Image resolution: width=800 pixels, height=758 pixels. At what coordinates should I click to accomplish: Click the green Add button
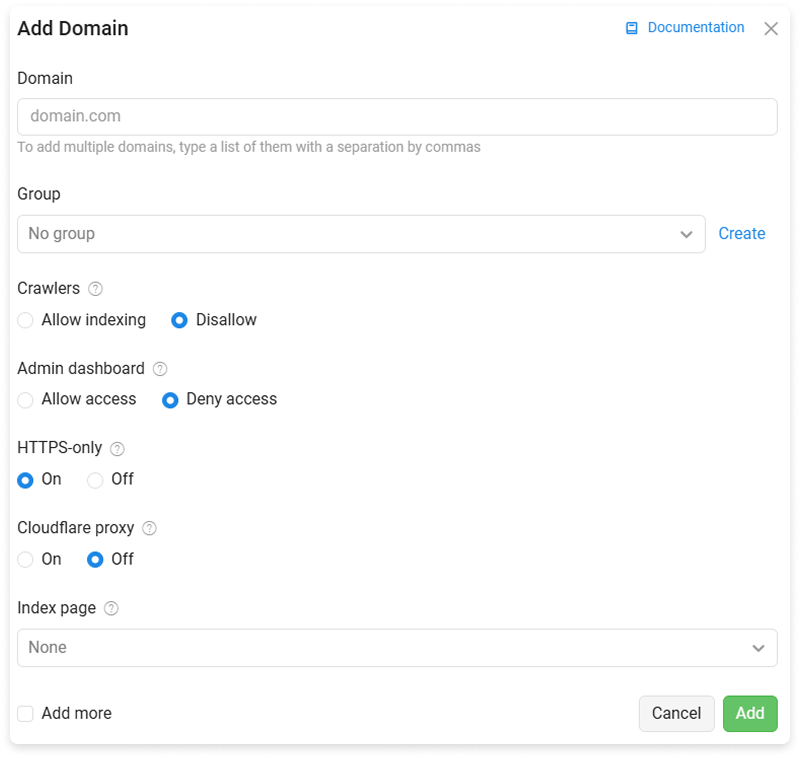click(750, 713)
